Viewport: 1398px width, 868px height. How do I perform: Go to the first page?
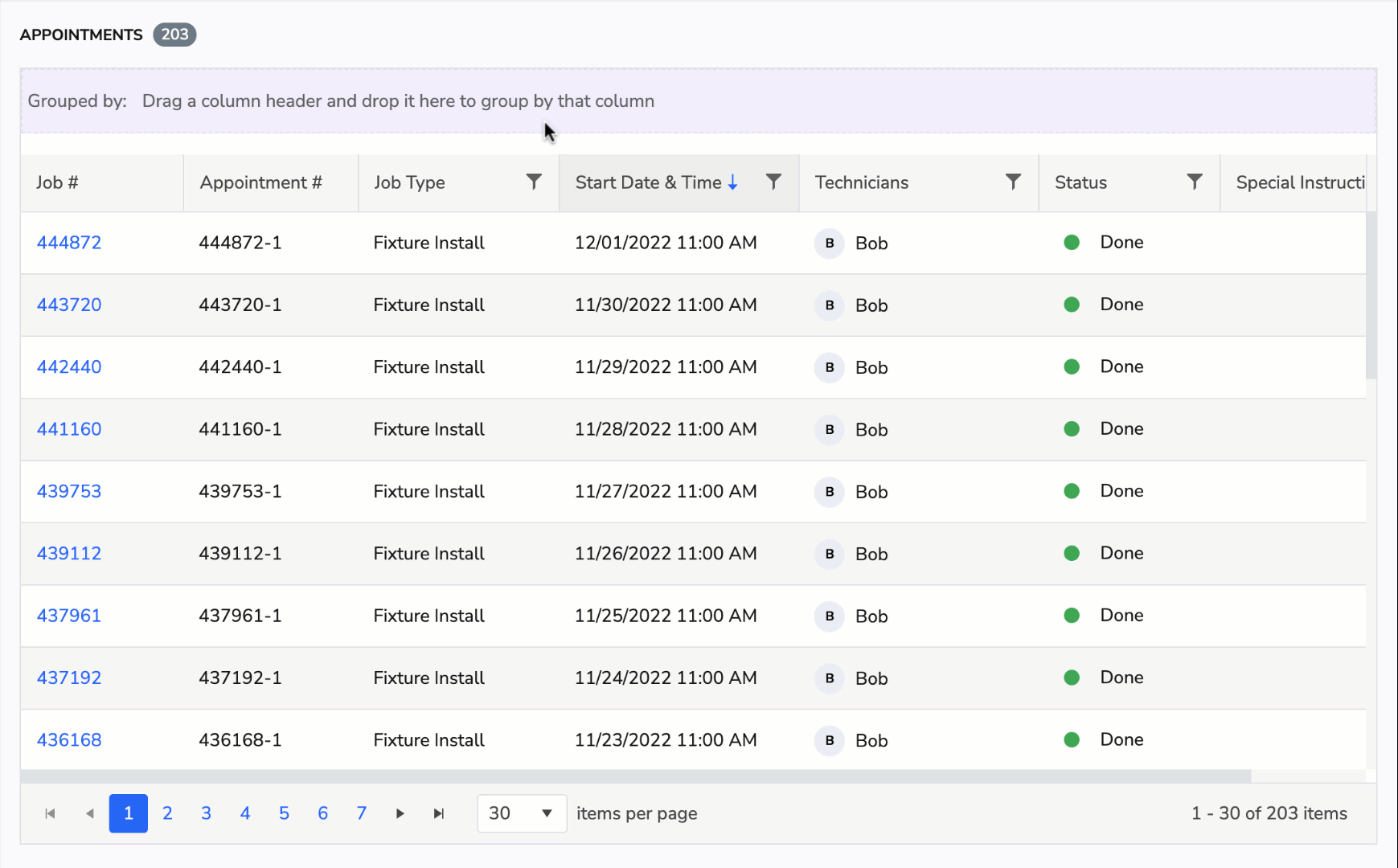(50, 813)
